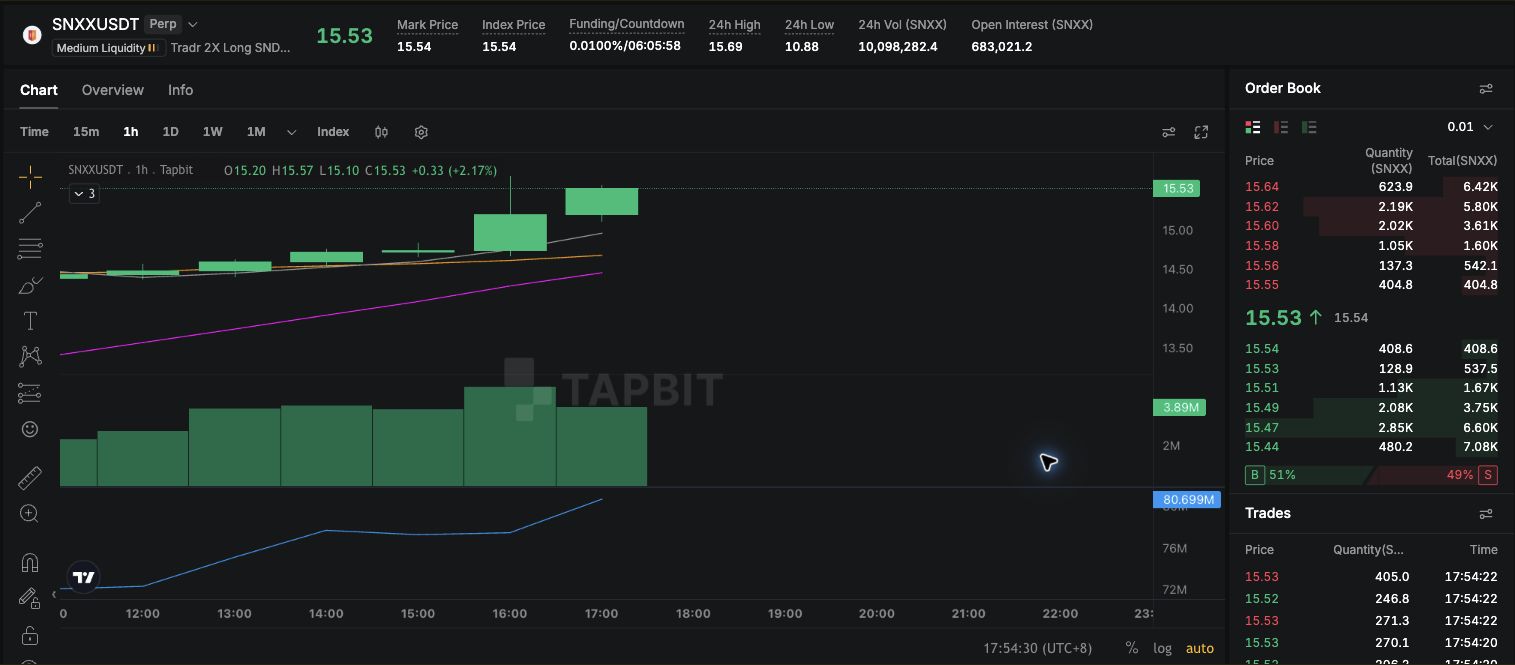Select the crosshair cursor tool
The height and width of the screenshot is (665, 1515).
(30, 178)
